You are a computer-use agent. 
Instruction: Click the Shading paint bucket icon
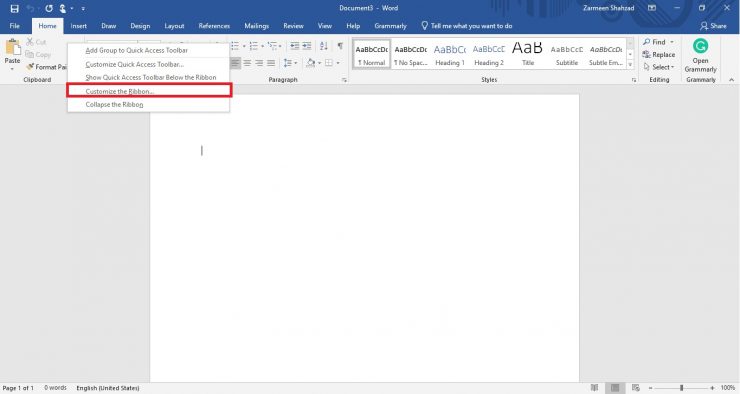click(x=310, y=63)
